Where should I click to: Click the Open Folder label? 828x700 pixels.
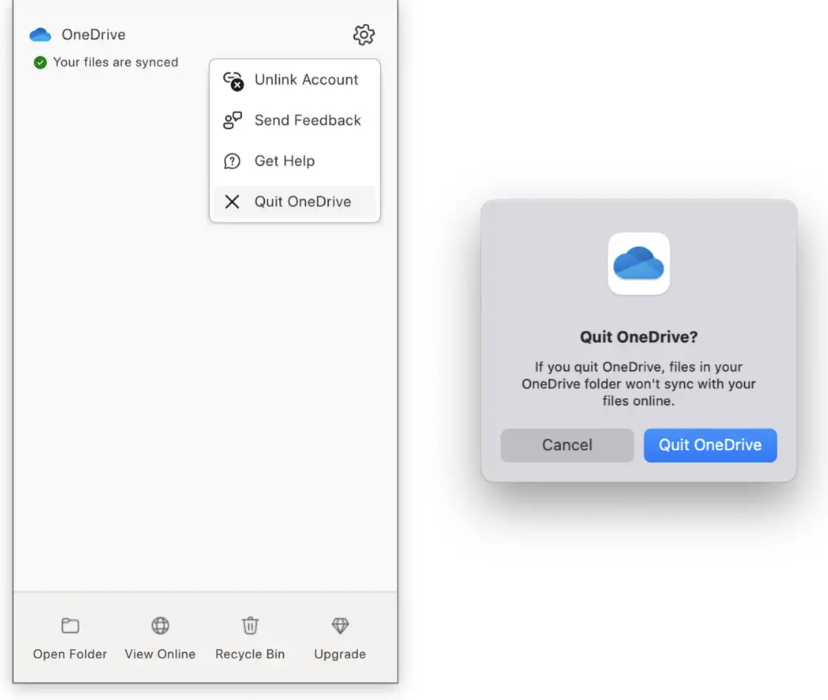tap(70, 654)
